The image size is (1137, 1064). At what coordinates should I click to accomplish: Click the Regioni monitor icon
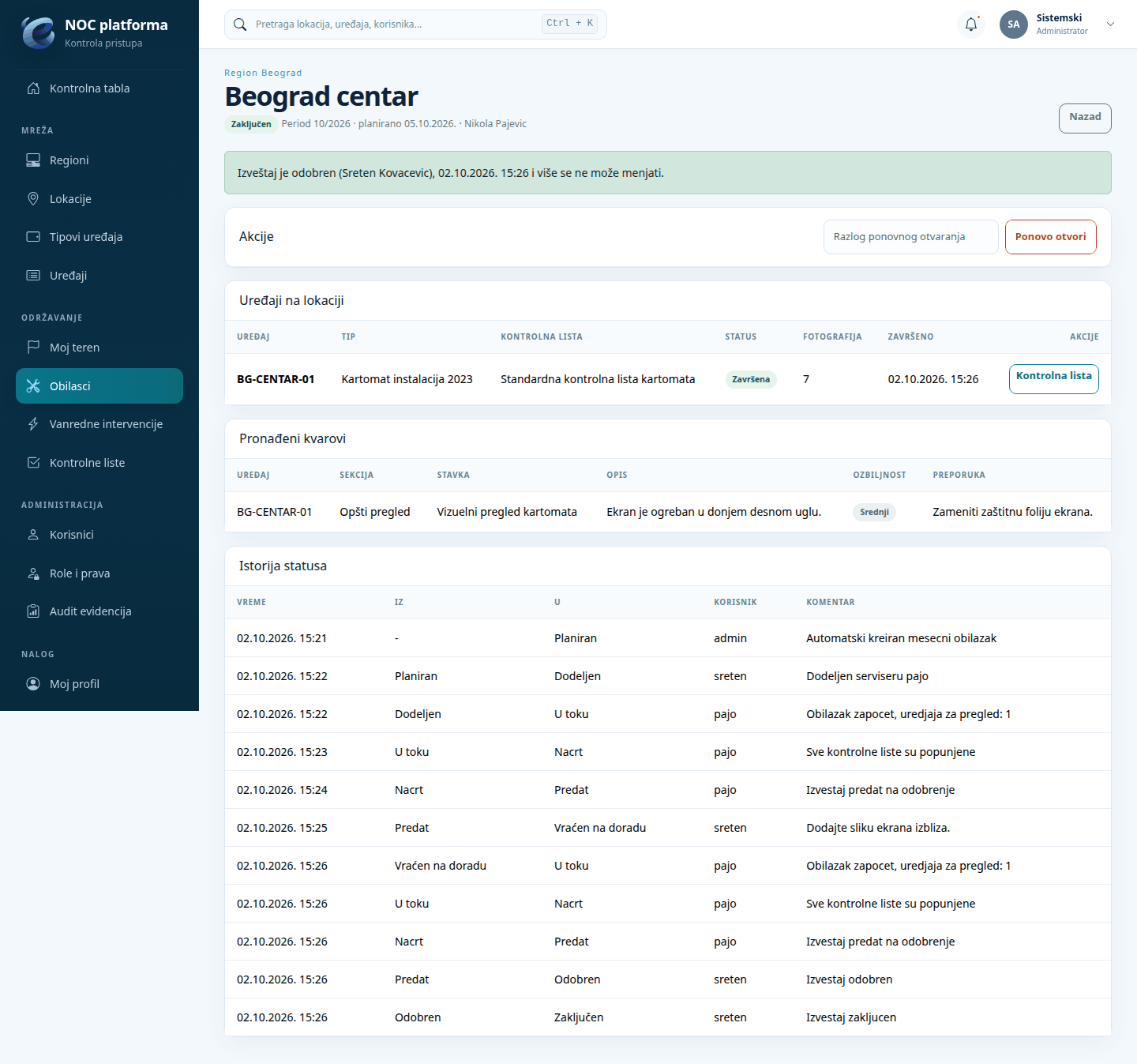point(33,160)
